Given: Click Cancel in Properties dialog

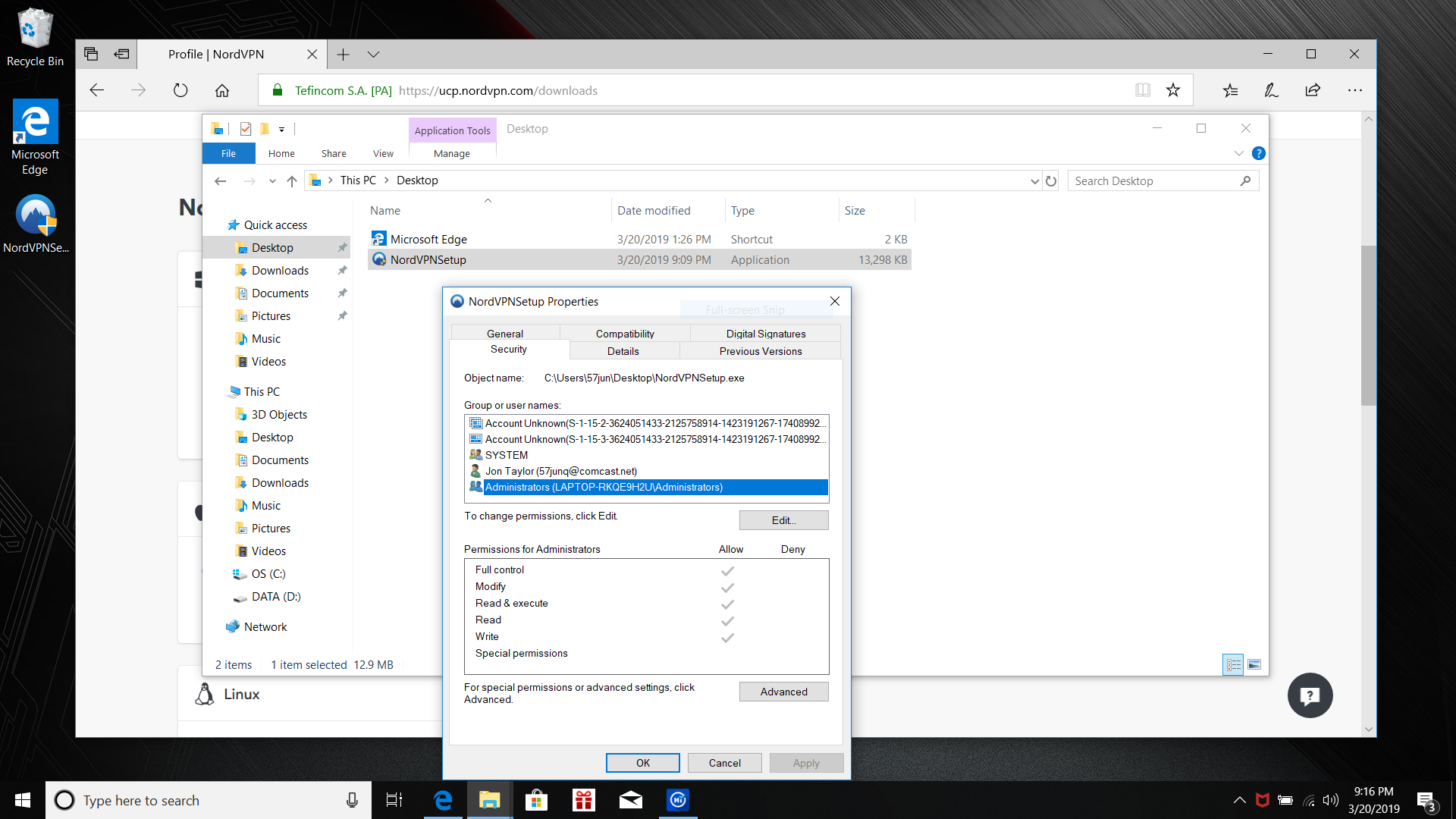Looking at the screenshot, I should tap(725, 763).
